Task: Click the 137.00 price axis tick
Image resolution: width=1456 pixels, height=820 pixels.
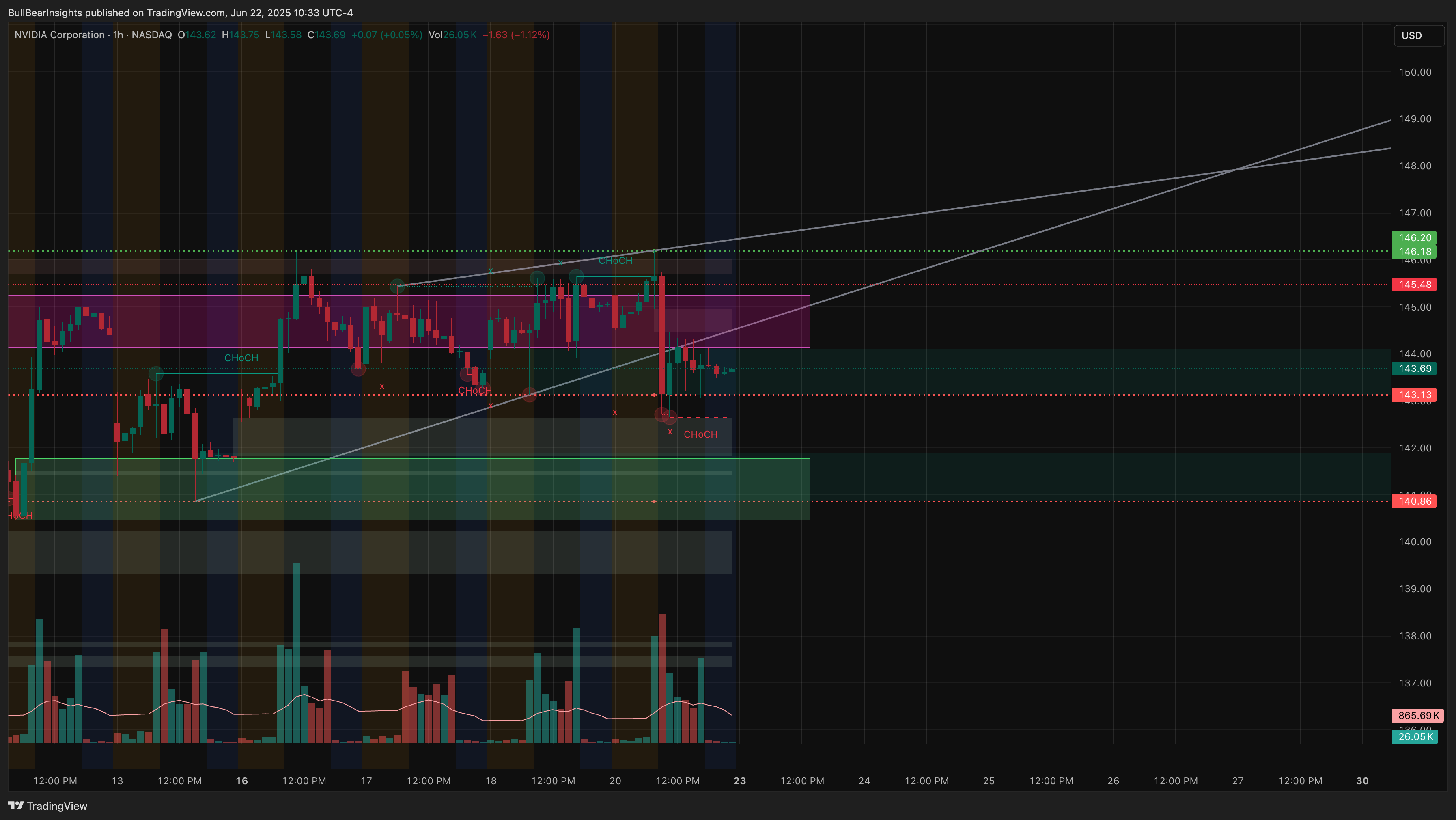Action: point(1415,683)
